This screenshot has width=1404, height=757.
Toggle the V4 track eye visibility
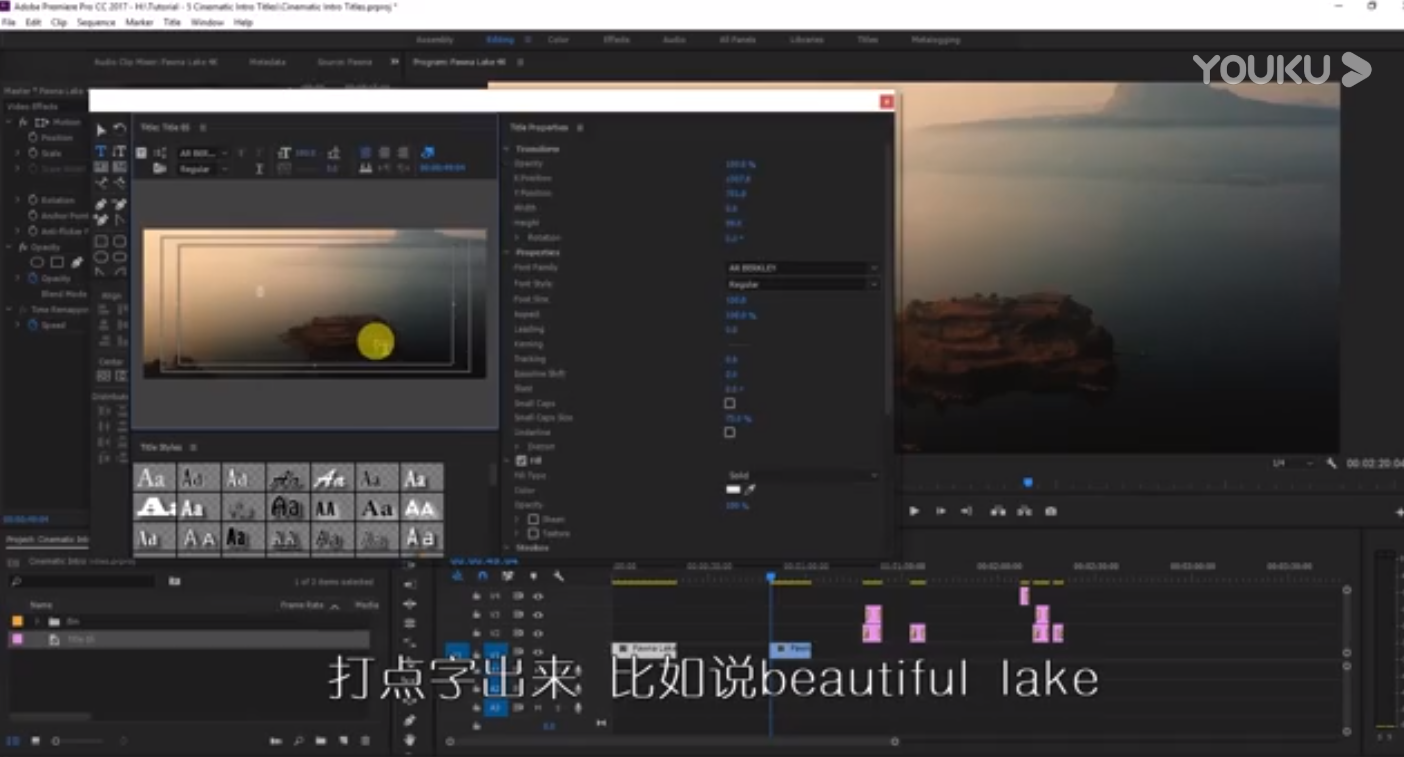pos(538,596)
